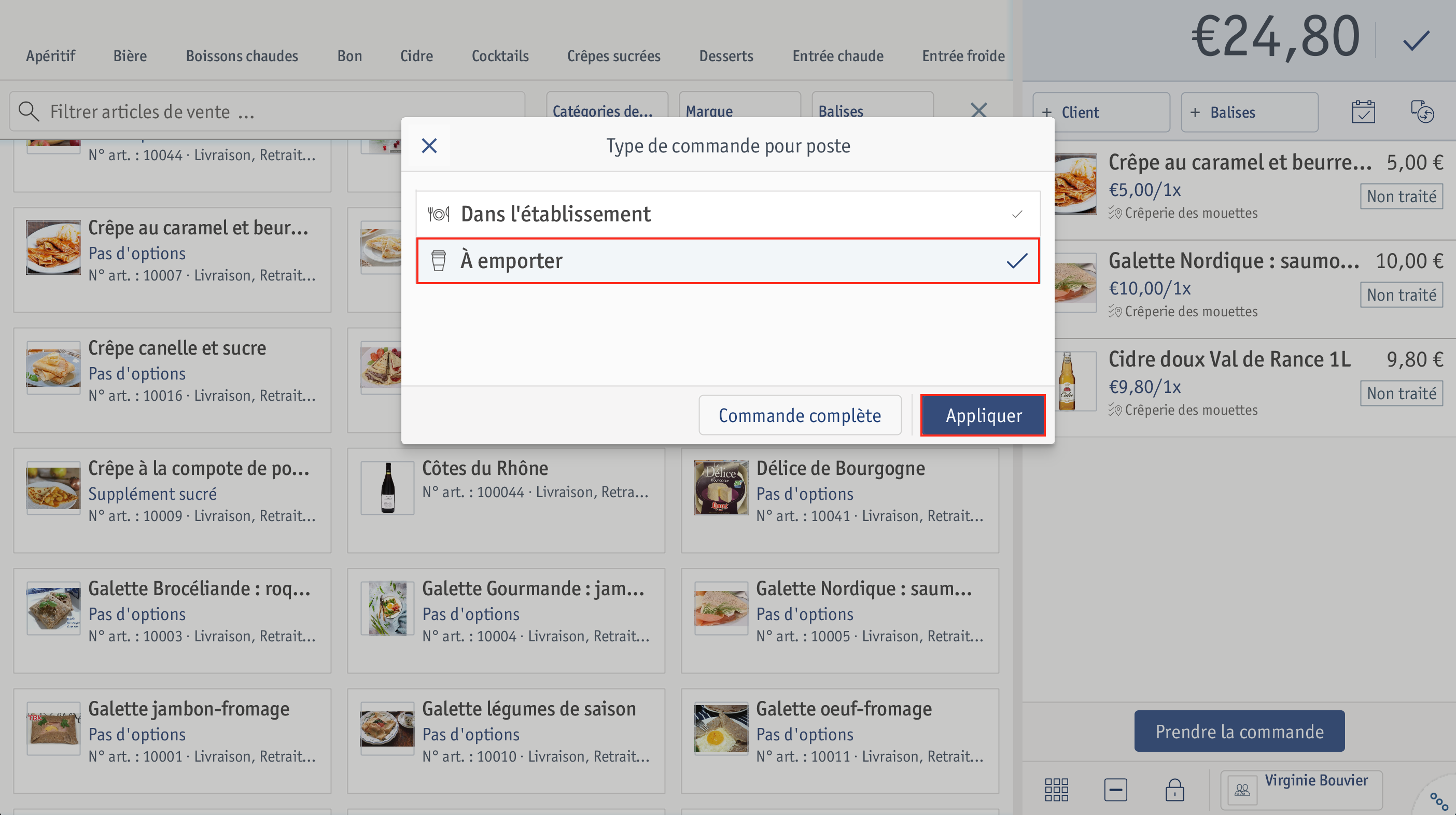Lock the terminal with the padlock icon
1456x815 pixels.
point(1174,790)
